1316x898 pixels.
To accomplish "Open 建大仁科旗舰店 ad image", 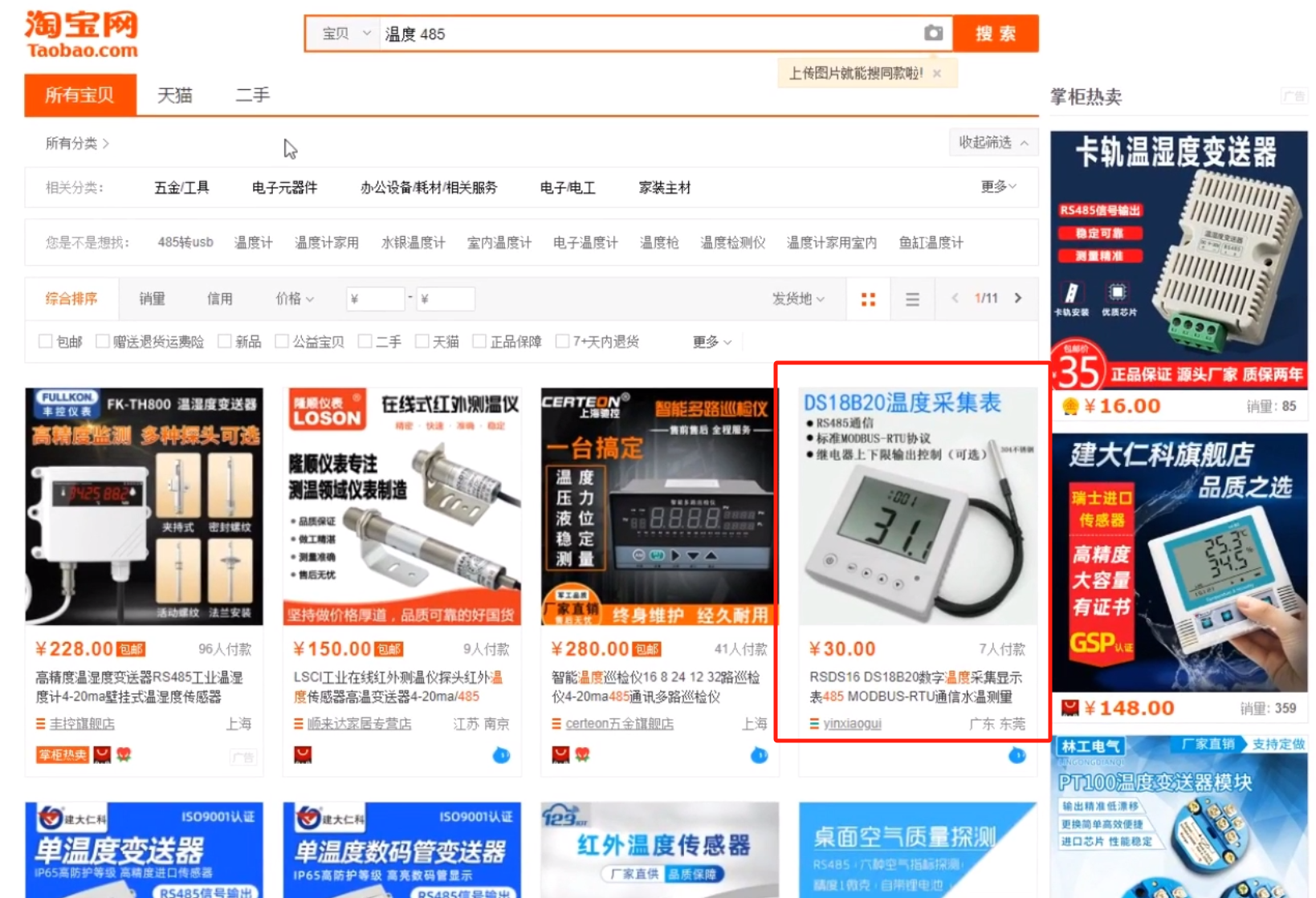I will 1179,563.
